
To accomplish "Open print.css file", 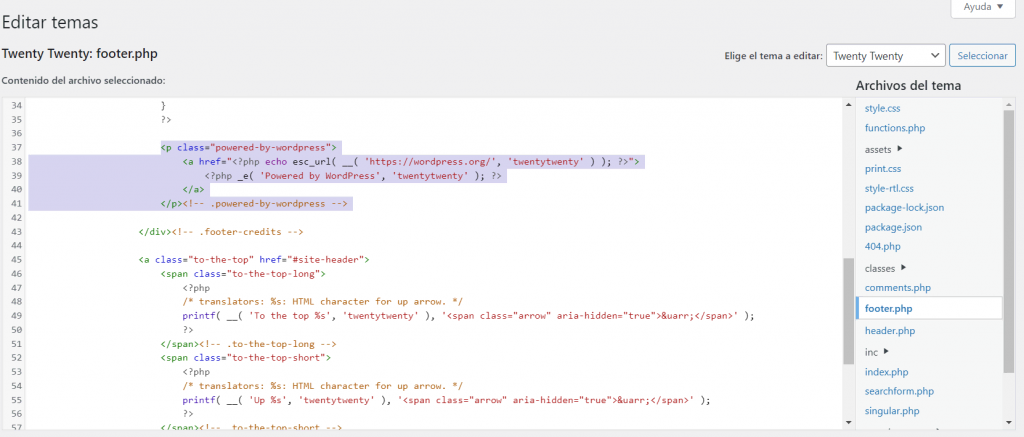I will (883, 169).
